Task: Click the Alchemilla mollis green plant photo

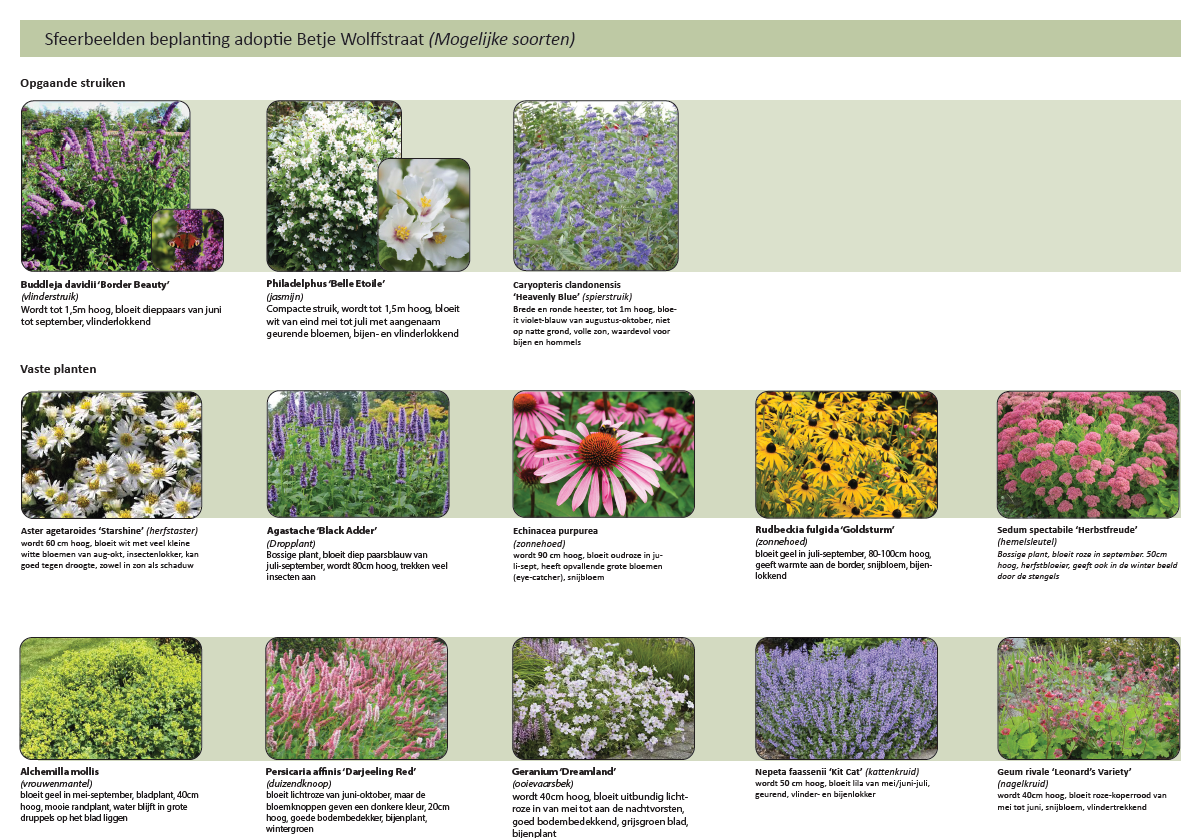Action: [x=111, y=699]
